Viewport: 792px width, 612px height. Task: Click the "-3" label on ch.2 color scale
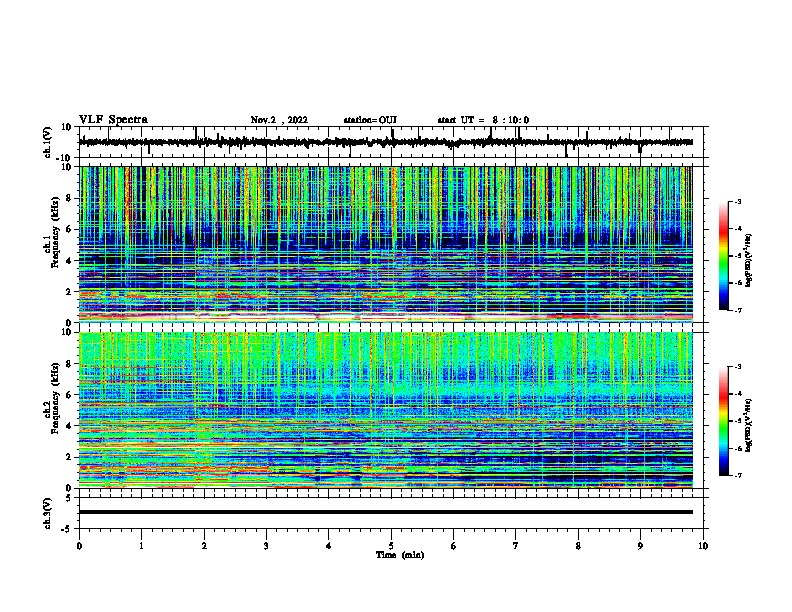click(738, 367)
